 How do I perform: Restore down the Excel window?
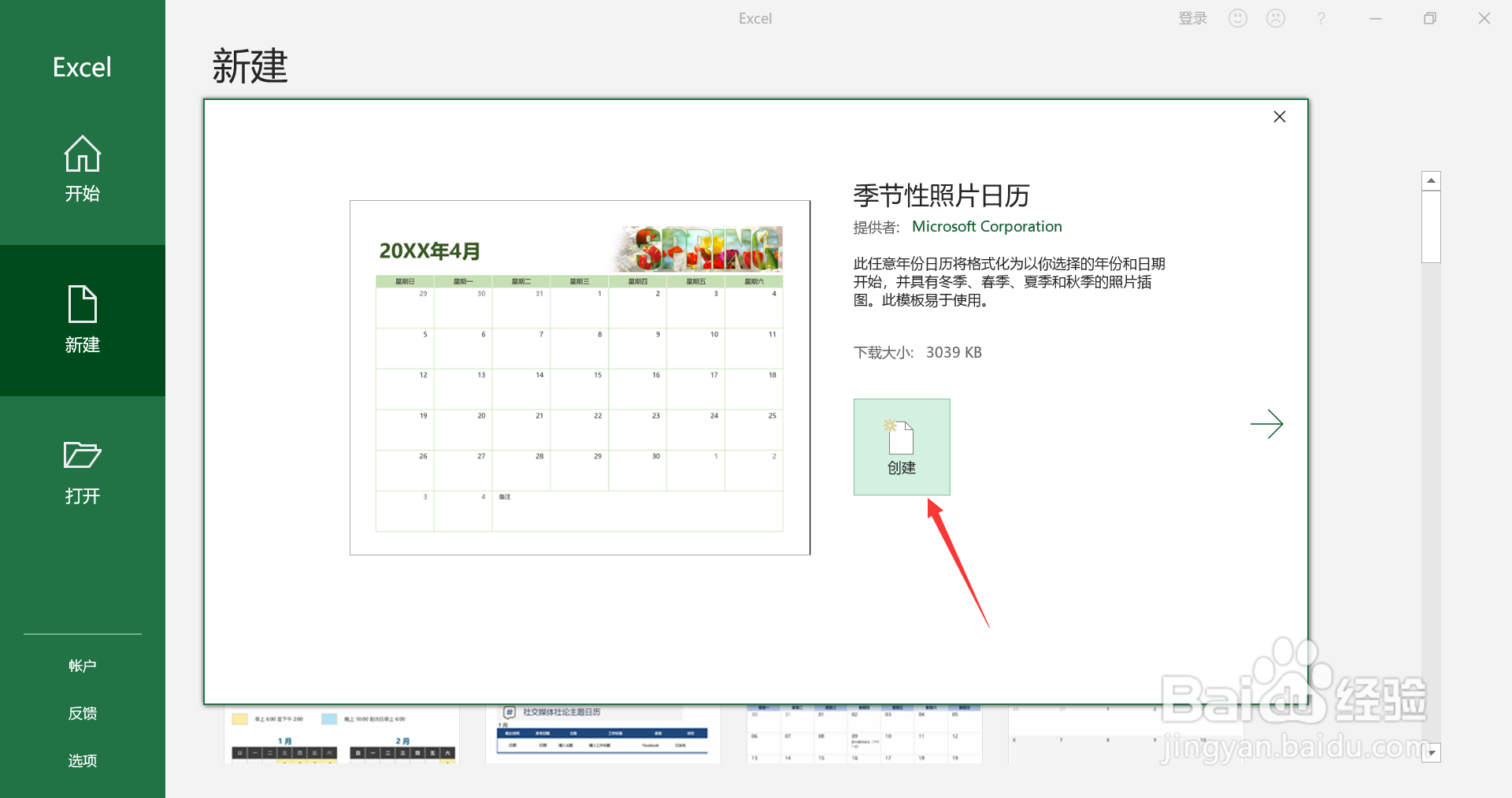click(1430, 18)
